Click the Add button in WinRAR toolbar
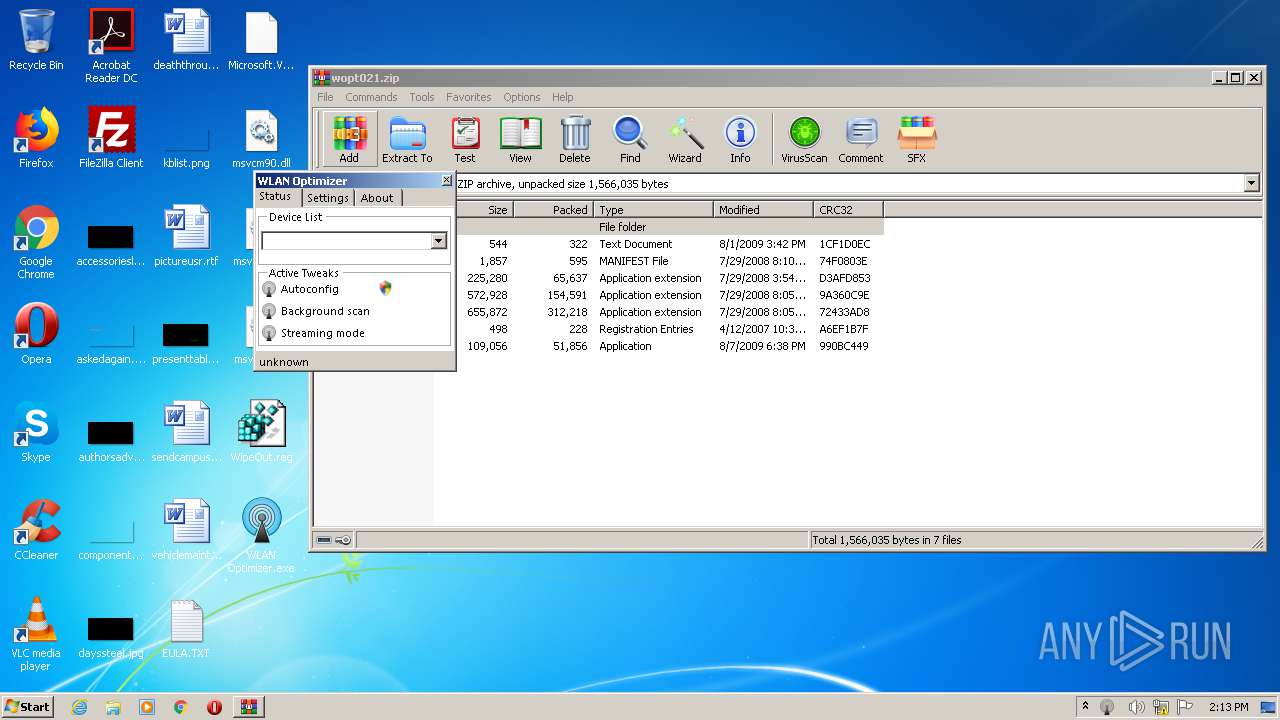 click(349, 139)
